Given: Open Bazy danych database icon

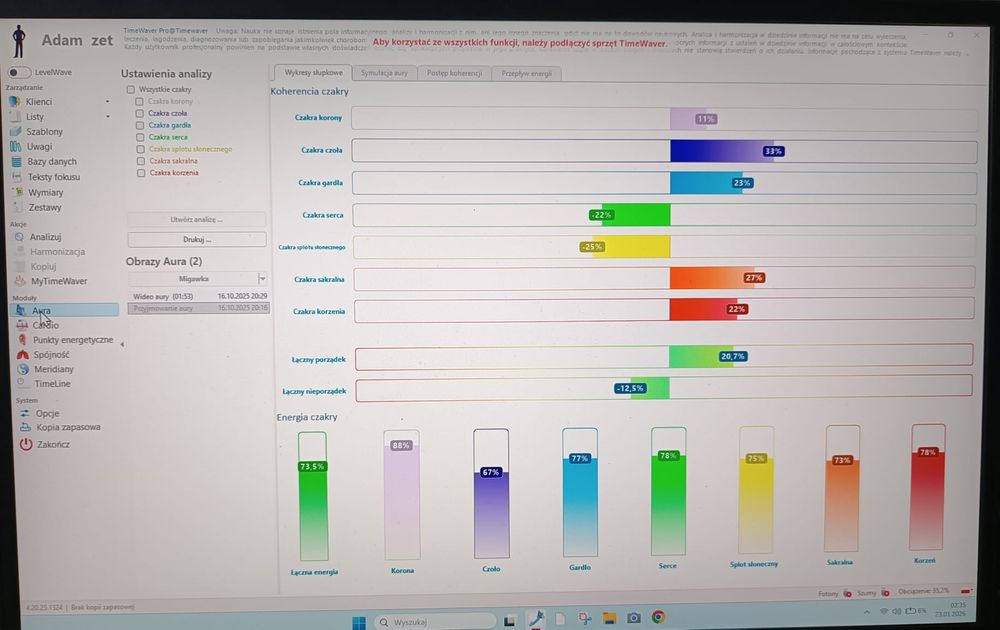Looking at the screenshot, I should (x=17, y=162).
